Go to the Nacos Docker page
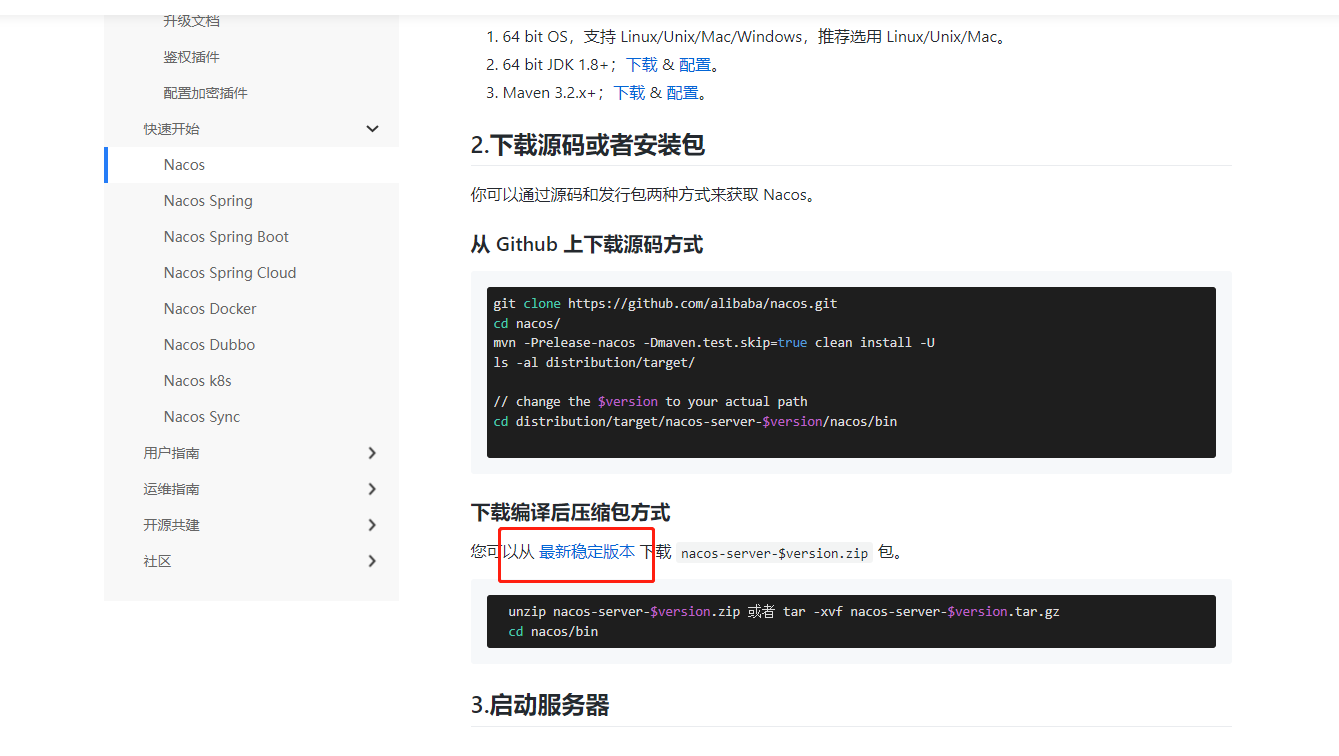1339x756 pixels. (210, 309)
